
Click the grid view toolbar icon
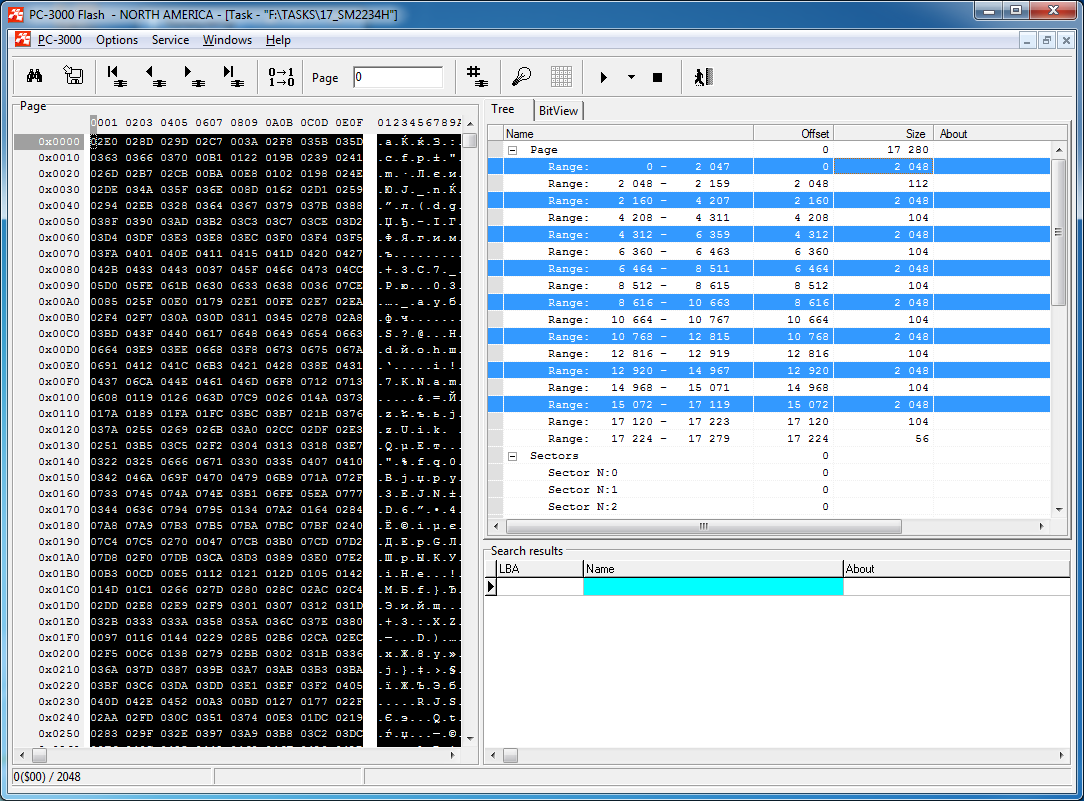coord(561,77)
